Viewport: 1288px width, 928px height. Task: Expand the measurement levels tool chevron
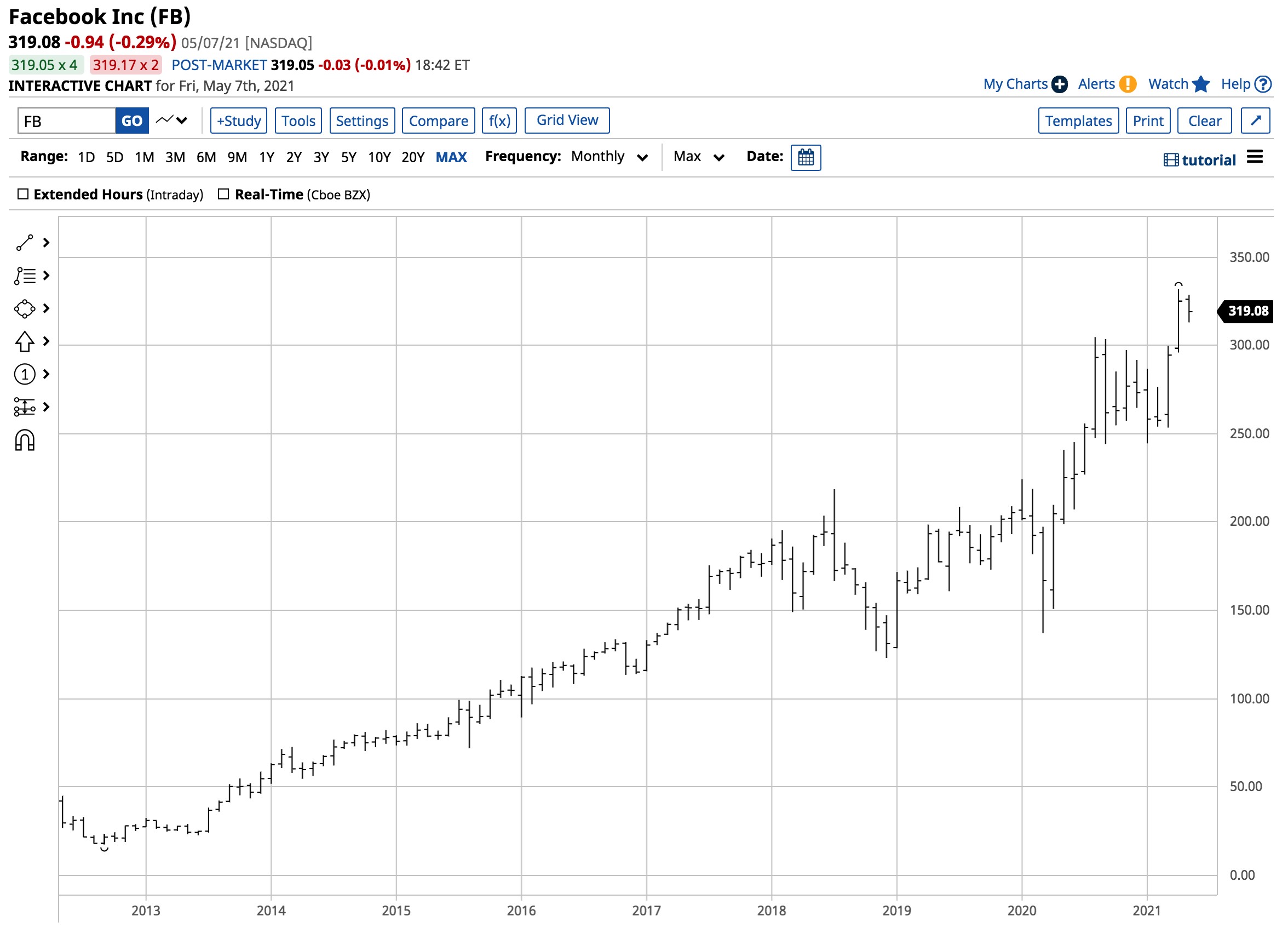[x=47, y=408]
